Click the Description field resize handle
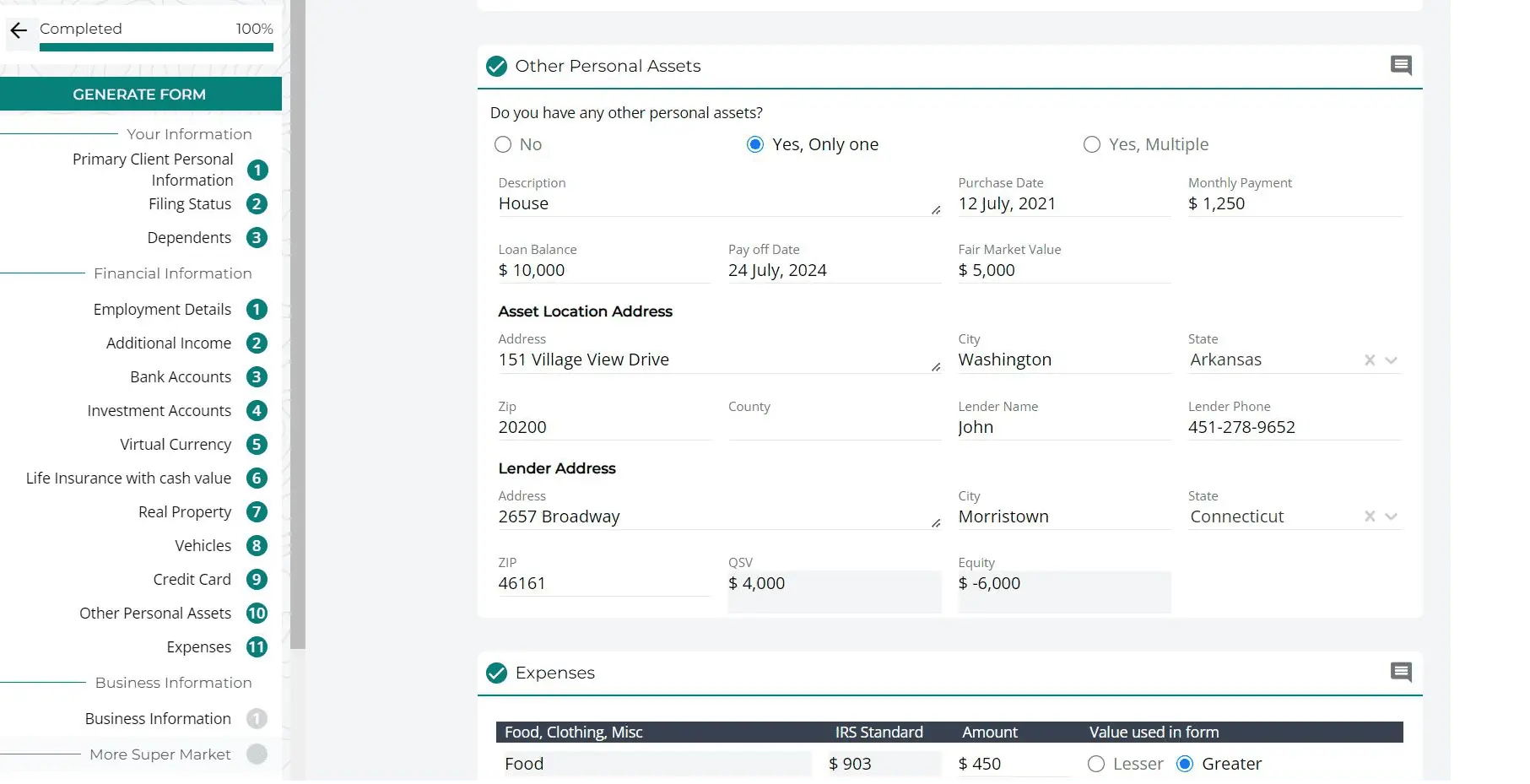1530x784 pixels. tap(936, 210)
